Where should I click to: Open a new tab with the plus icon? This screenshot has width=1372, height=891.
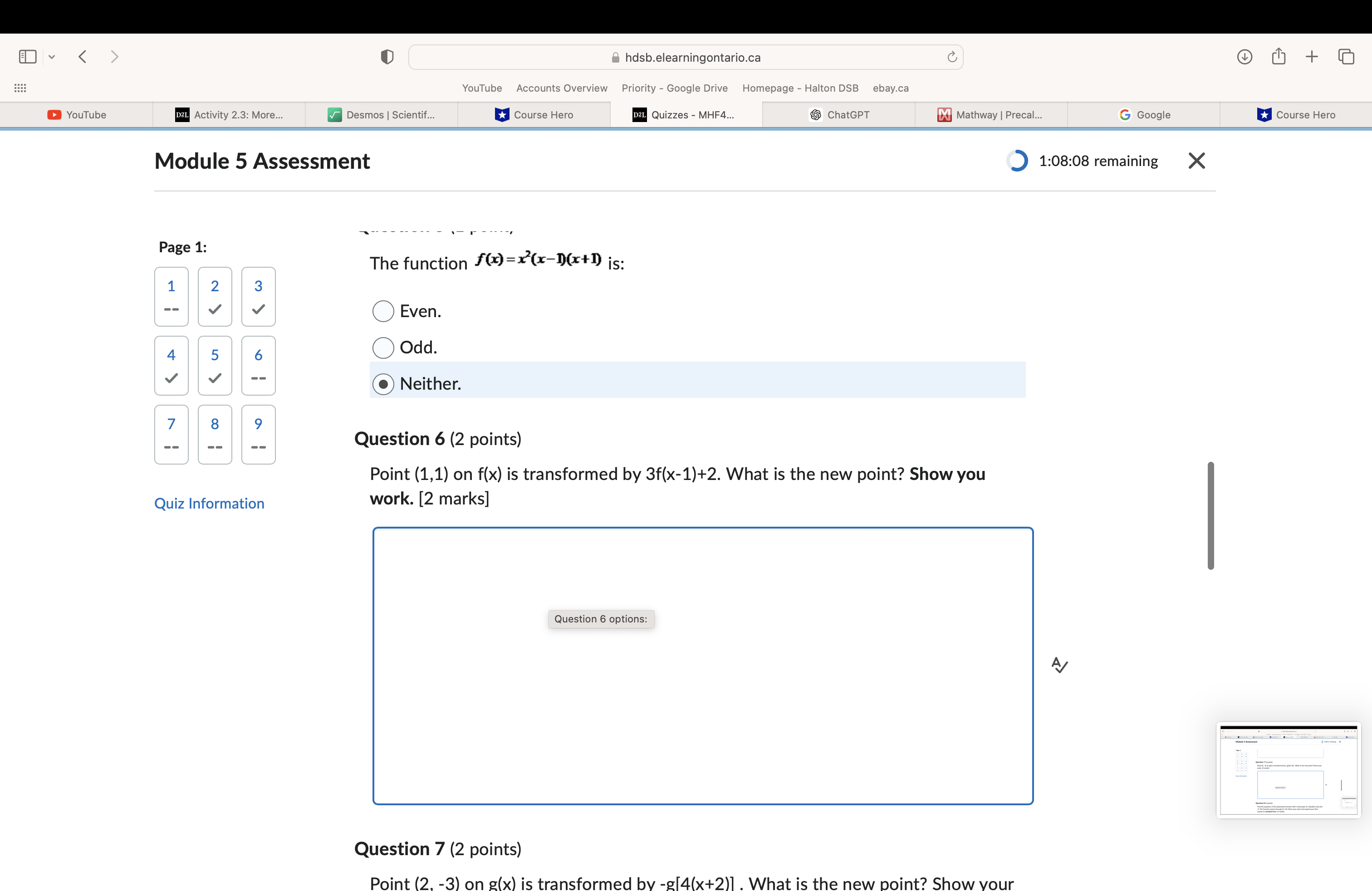tap(1312, 56)
